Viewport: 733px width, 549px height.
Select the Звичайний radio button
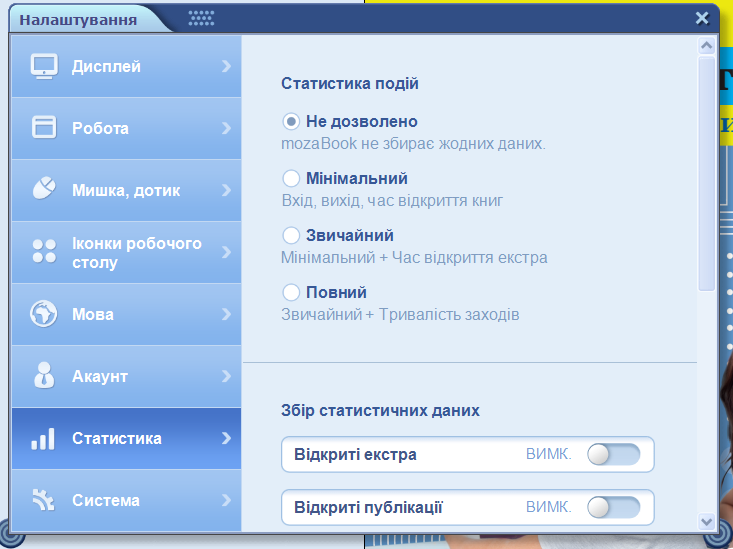click(x=291, y=235)
